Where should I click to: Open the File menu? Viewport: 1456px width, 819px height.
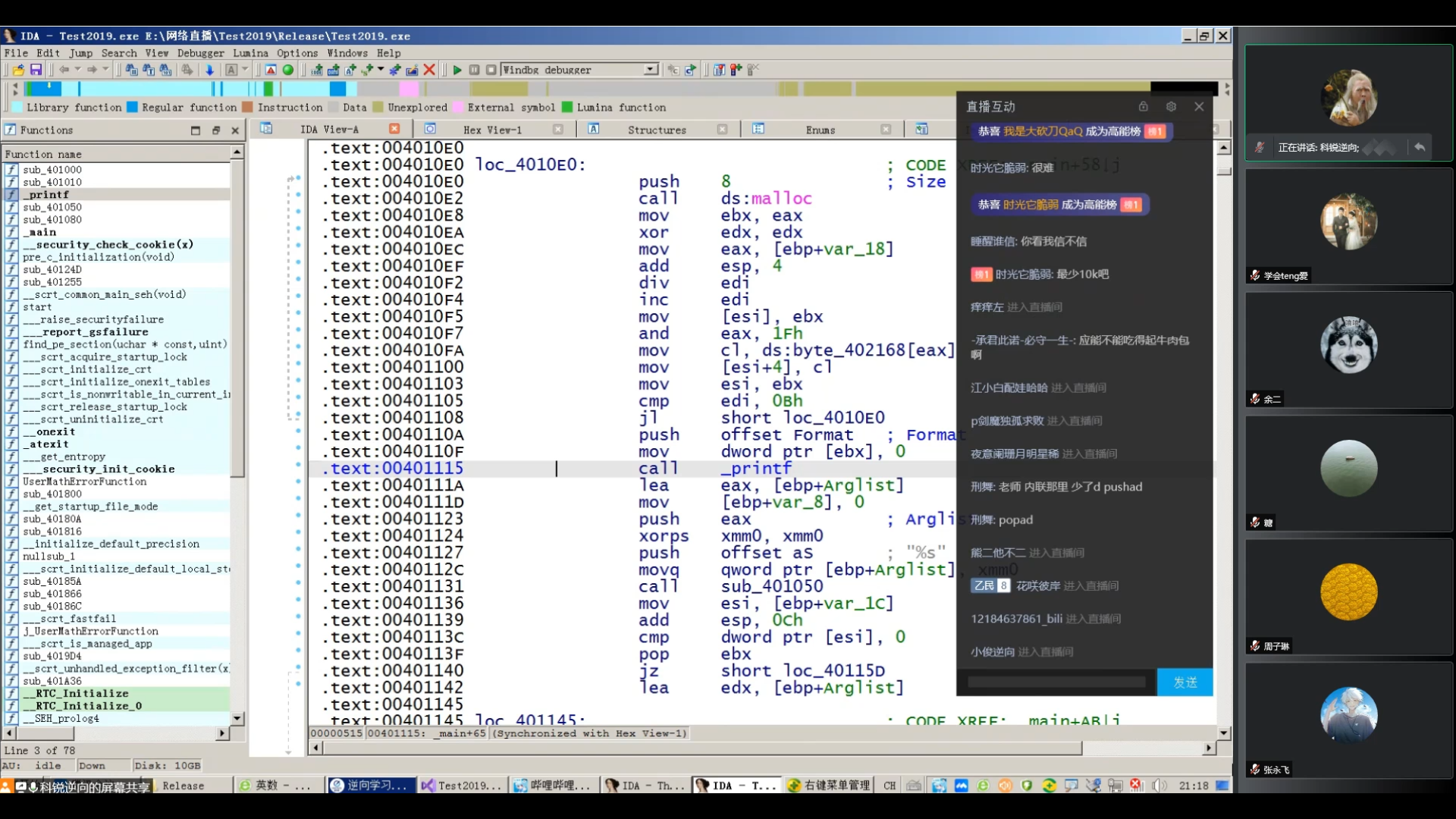coord(16,53)
